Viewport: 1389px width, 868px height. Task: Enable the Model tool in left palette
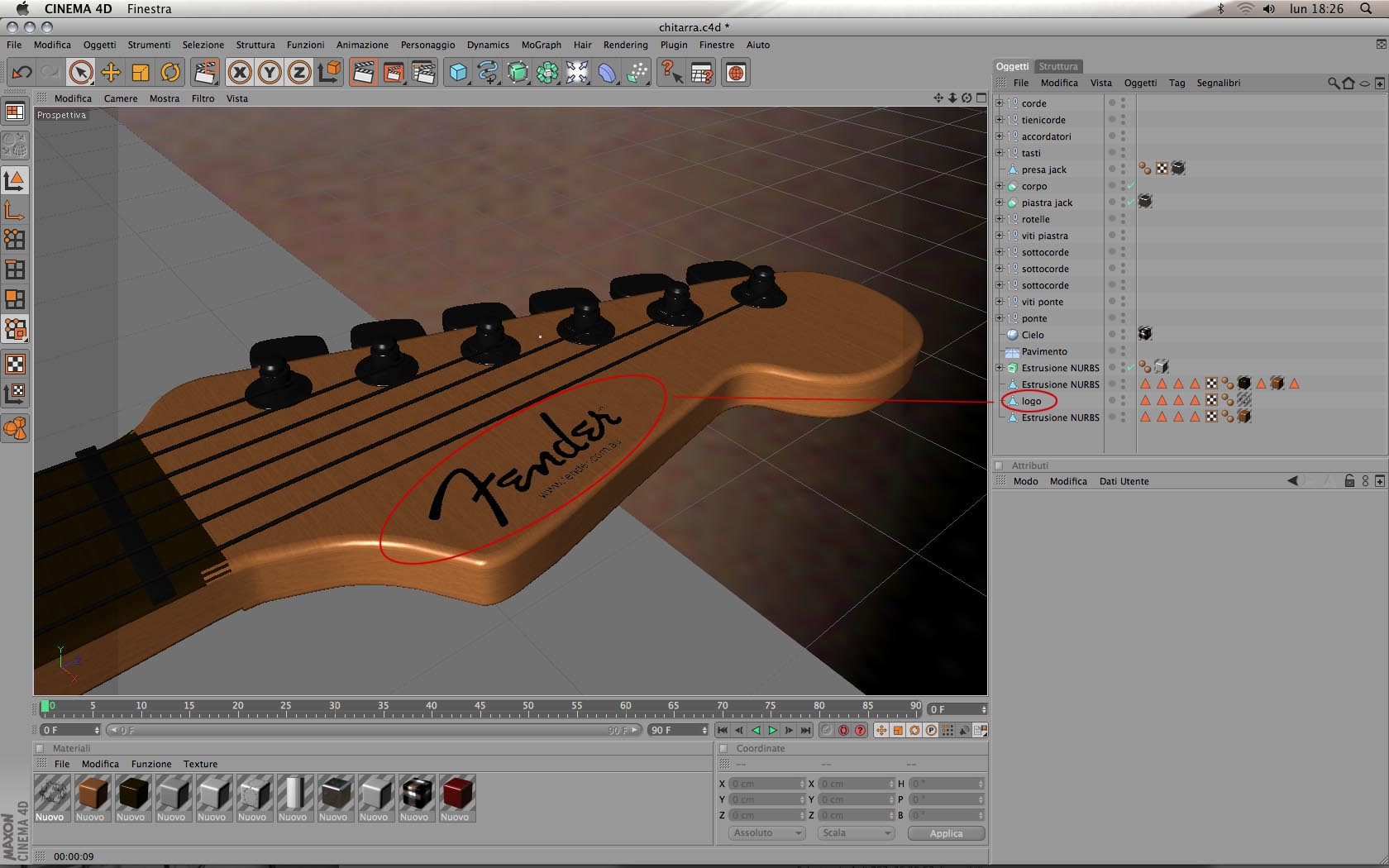tap(15, 180)
